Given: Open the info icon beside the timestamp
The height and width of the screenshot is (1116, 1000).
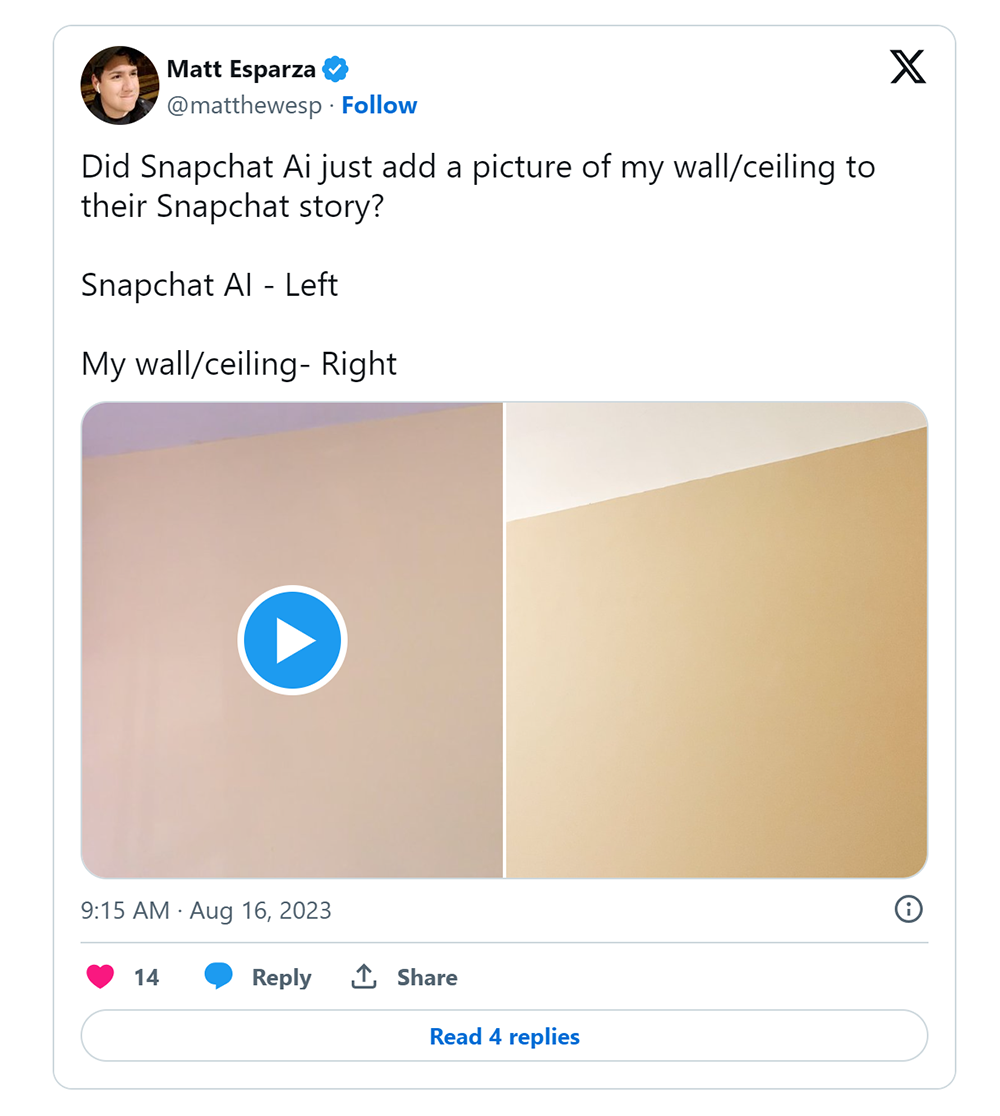Looking at the screenshot, I should click(908, 909).
